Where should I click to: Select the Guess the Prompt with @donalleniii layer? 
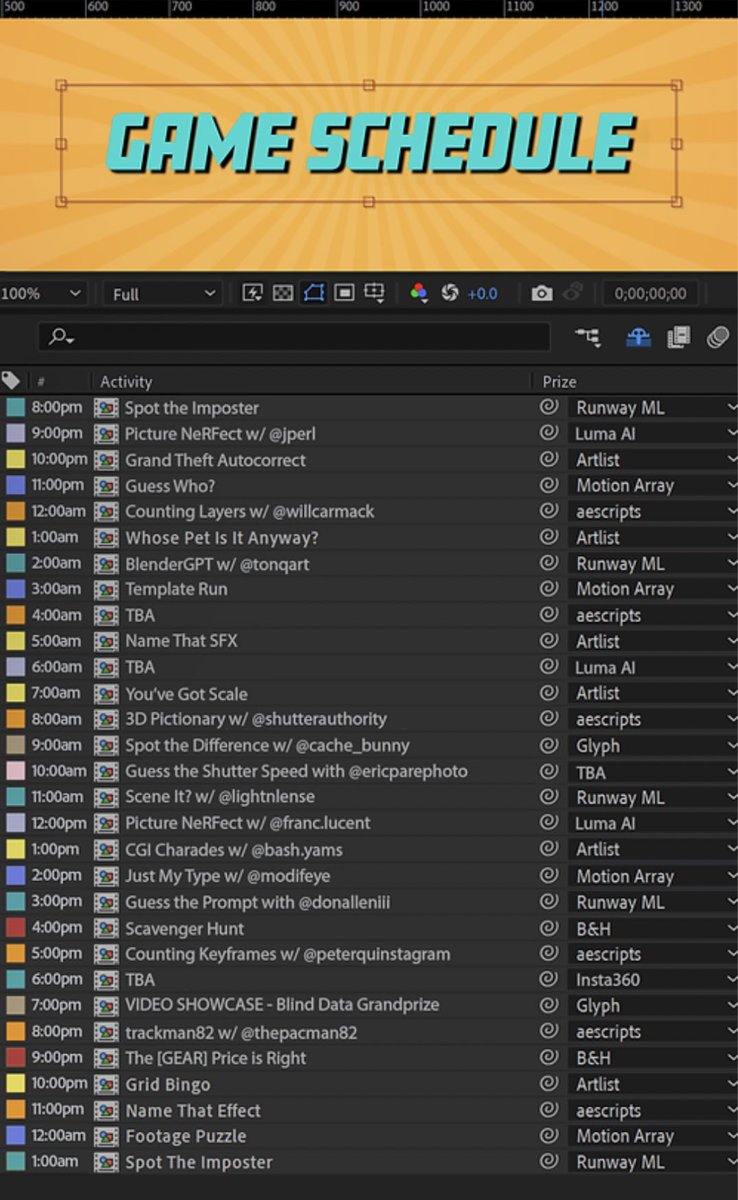click(257, 902)
